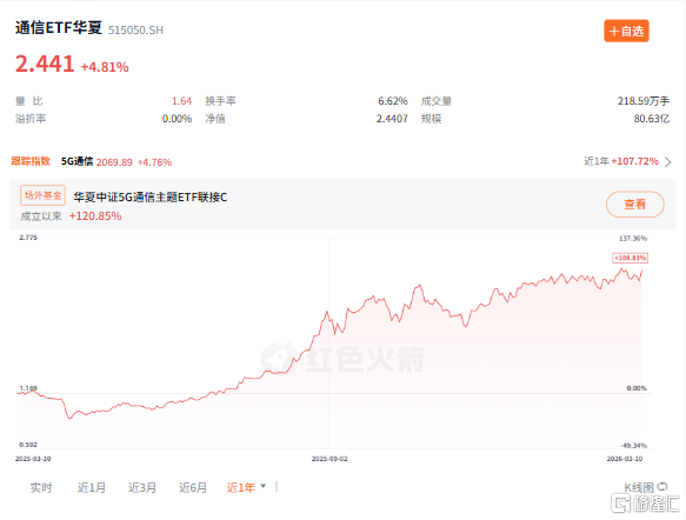The image size is (686, 520).
Task: Click the index change +4.76%
Action: (155, 162)
